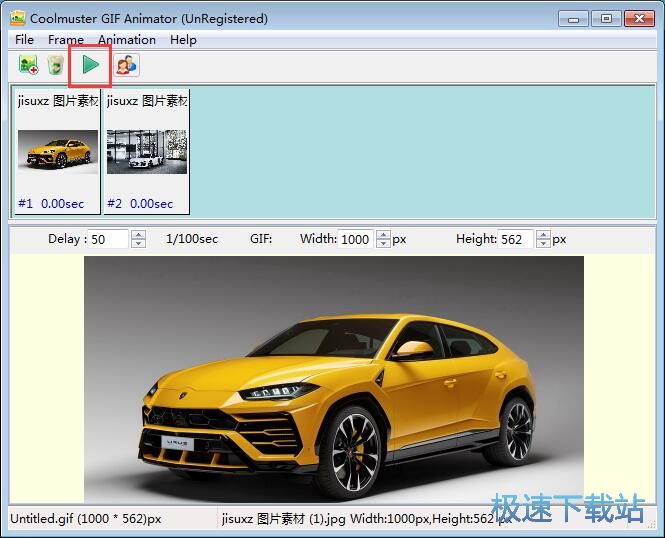
Task: Click the Width input field
Action: [x=355, y=239]
